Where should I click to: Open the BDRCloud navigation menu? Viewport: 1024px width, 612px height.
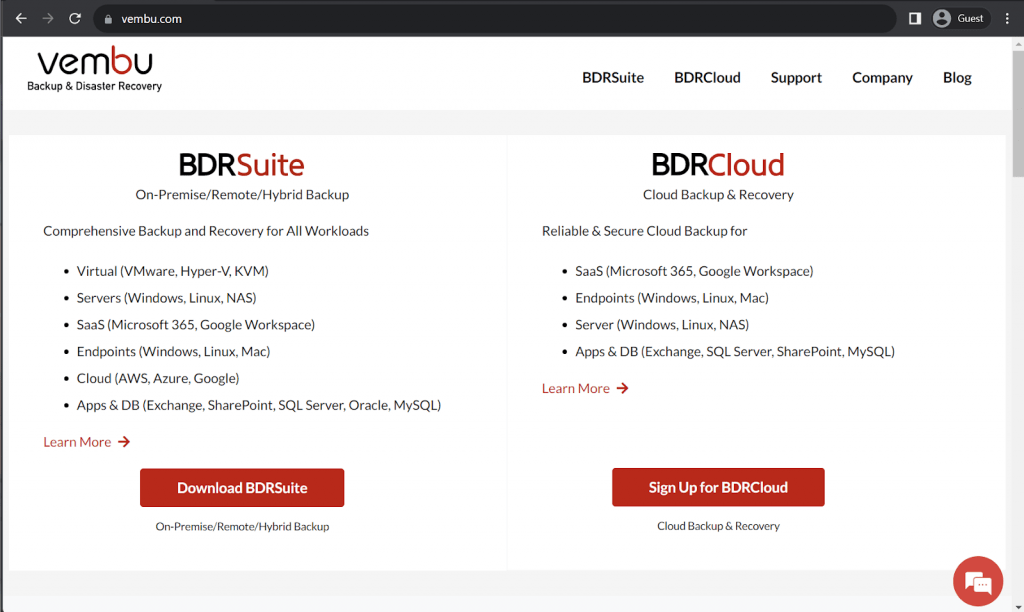(x=707, y=78)
